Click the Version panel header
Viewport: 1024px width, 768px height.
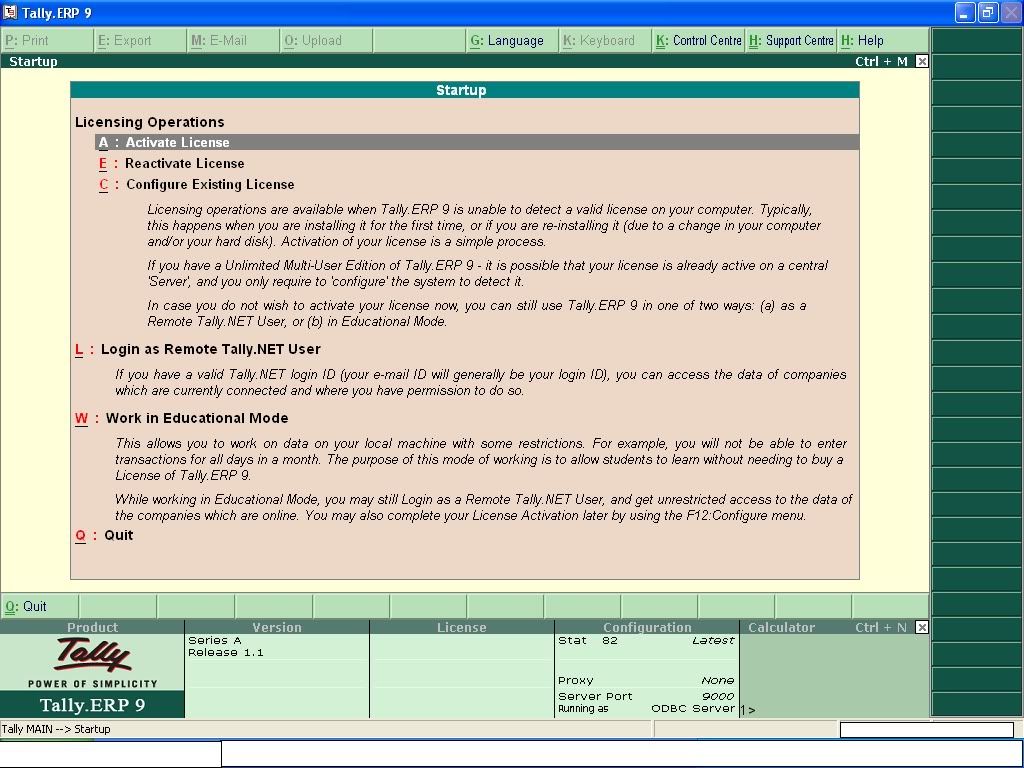tap(277, 627)
